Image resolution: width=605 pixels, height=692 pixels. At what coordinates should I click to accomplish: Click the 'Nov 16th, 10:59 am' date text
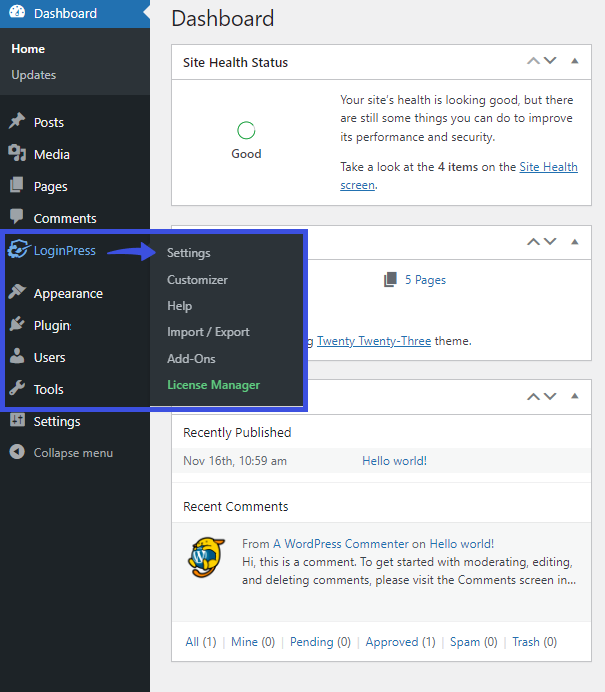(x=235, y=461)
